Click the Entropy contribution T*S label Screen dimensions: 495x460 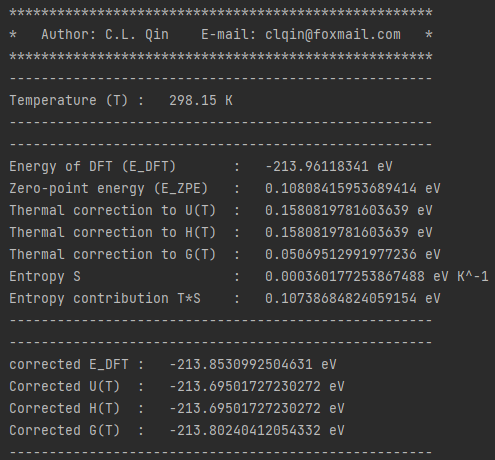105,299
